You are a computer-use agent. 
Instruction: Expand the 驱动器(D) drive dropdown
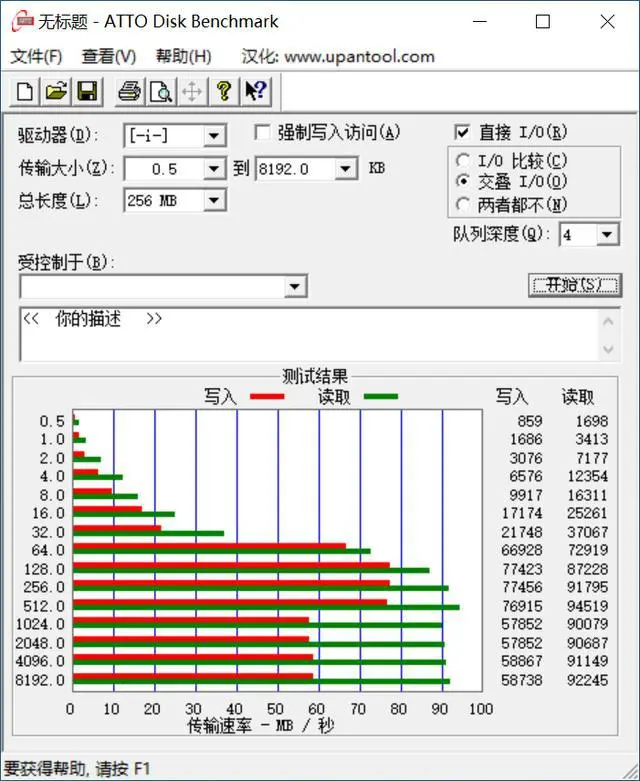pos(214,135)
